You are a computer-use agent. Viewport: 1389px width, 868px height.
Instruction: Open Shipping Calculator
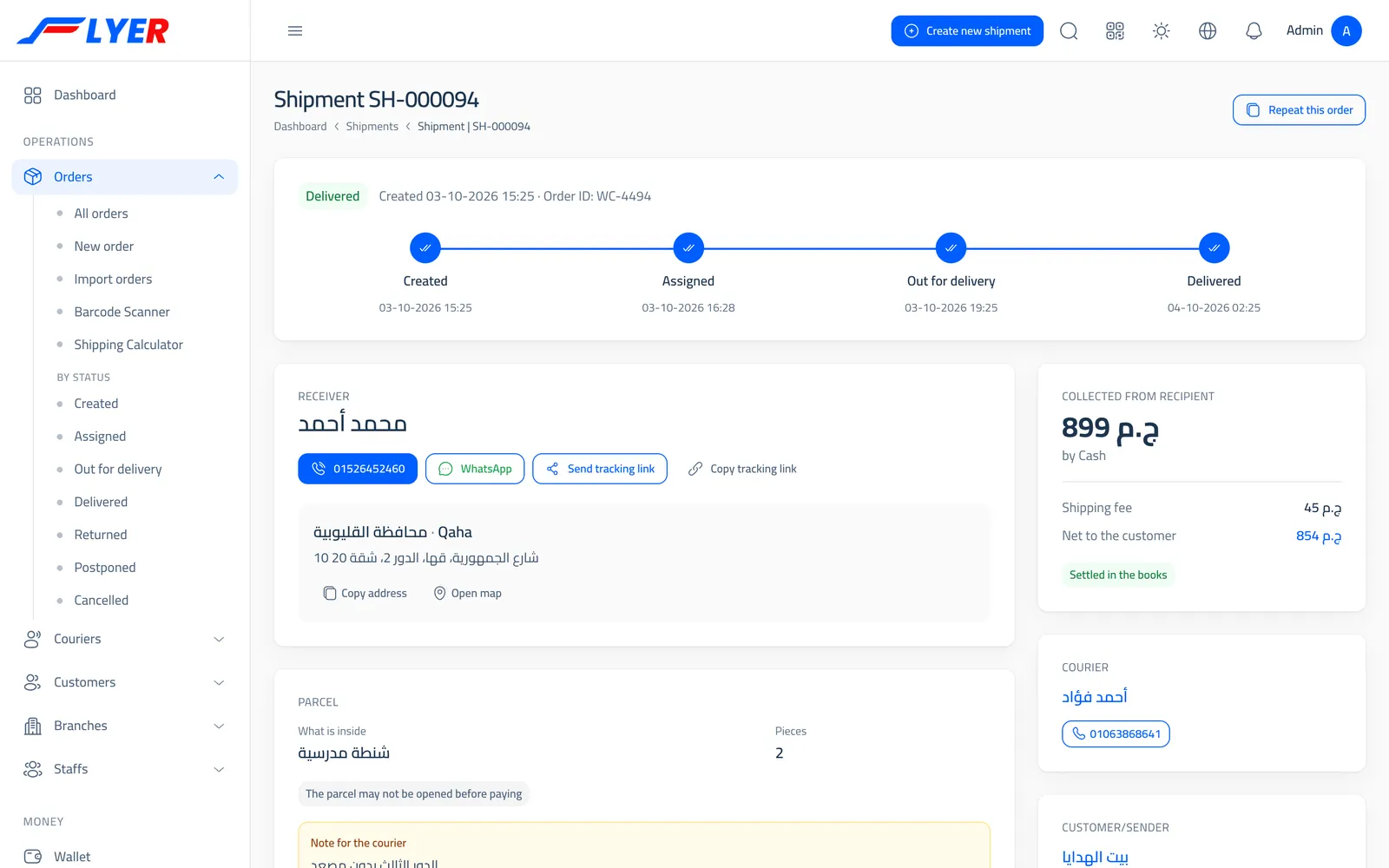pos(128,345)
